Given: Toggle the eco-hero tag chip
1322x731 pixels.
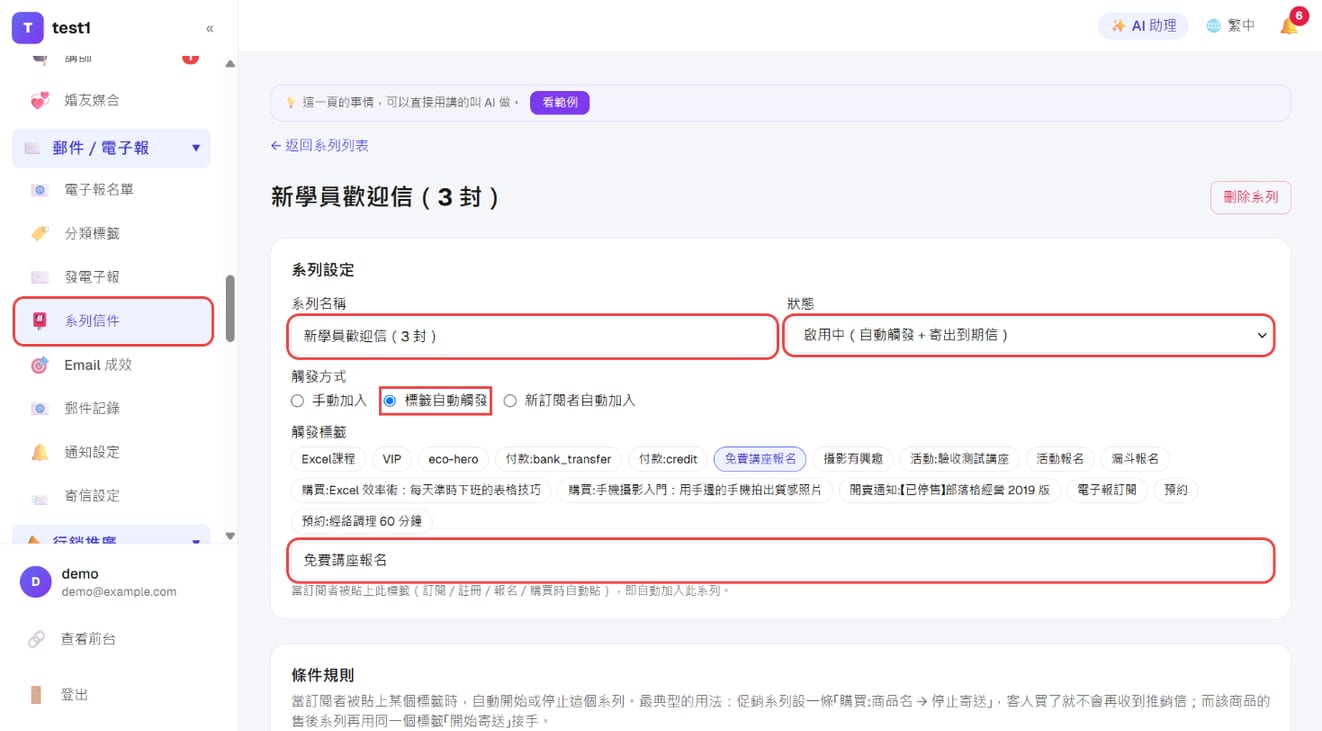Looking at the screenshot, I should [x=453, y=459].
